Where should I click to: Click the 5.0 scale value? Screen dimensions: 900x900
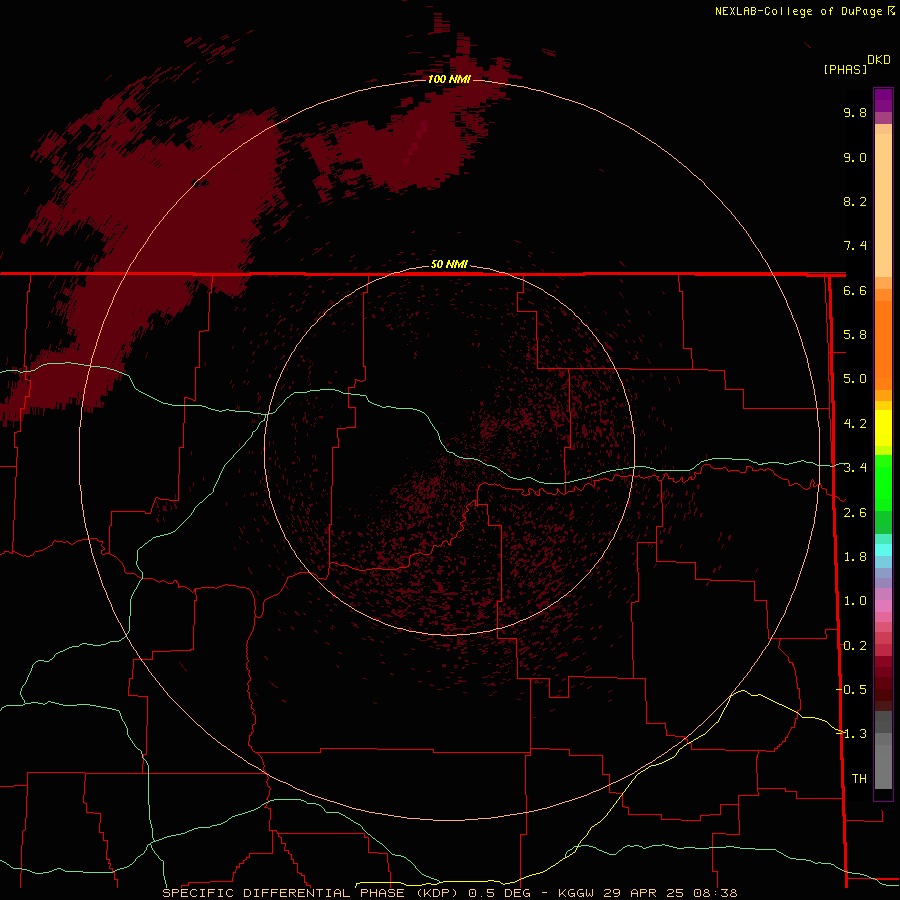pos(855,379)
